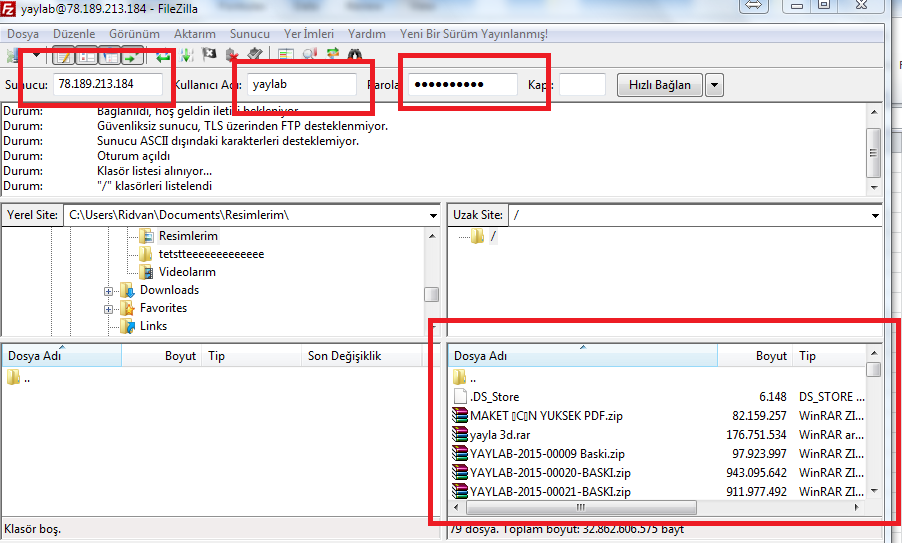Image resolution: width=902 pixels, height=543 pixels.
Task: Click the disconnect from server icon
Action: (232, 55)
